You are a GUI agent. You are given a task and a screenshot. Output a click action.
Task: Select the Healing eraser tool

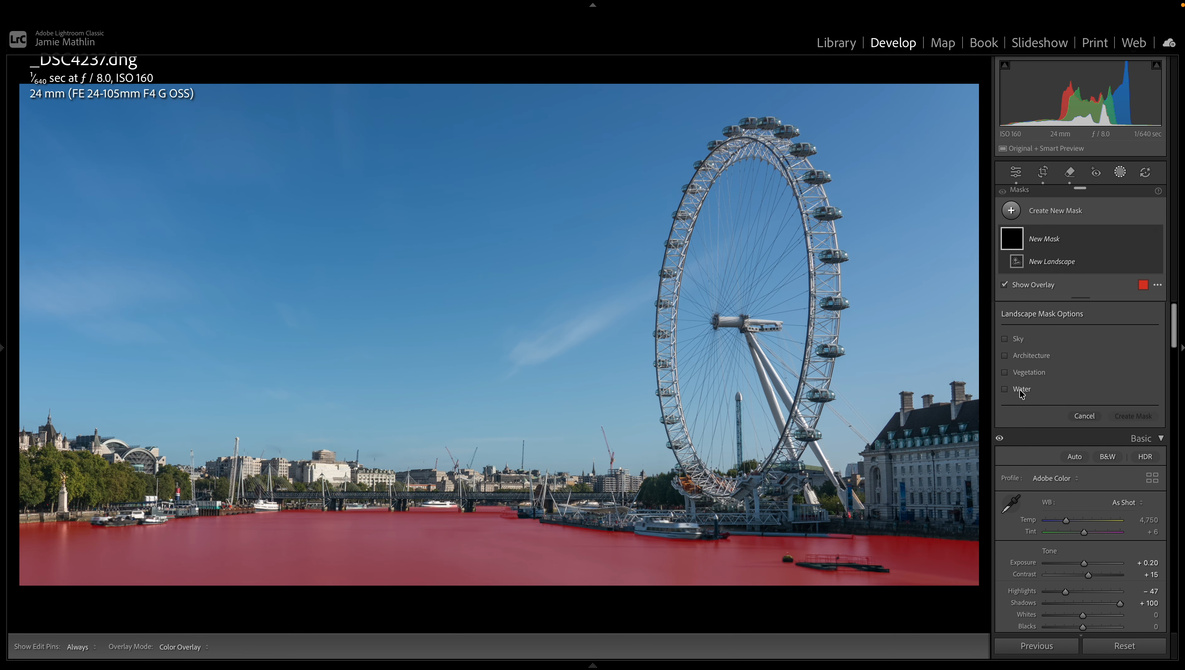(x=1070, y=172)
